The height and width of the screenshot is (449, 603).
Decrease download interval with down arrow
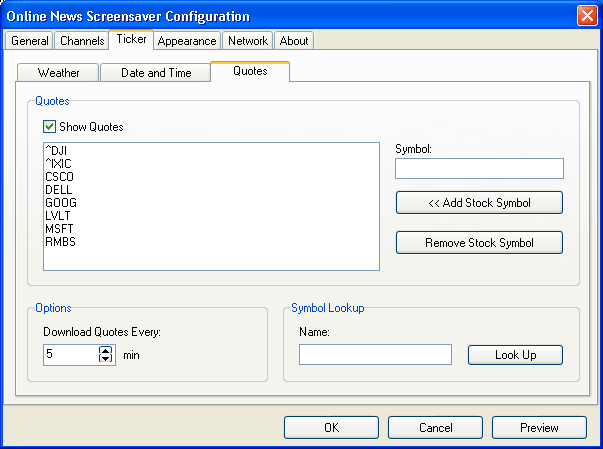coord(106,359)
